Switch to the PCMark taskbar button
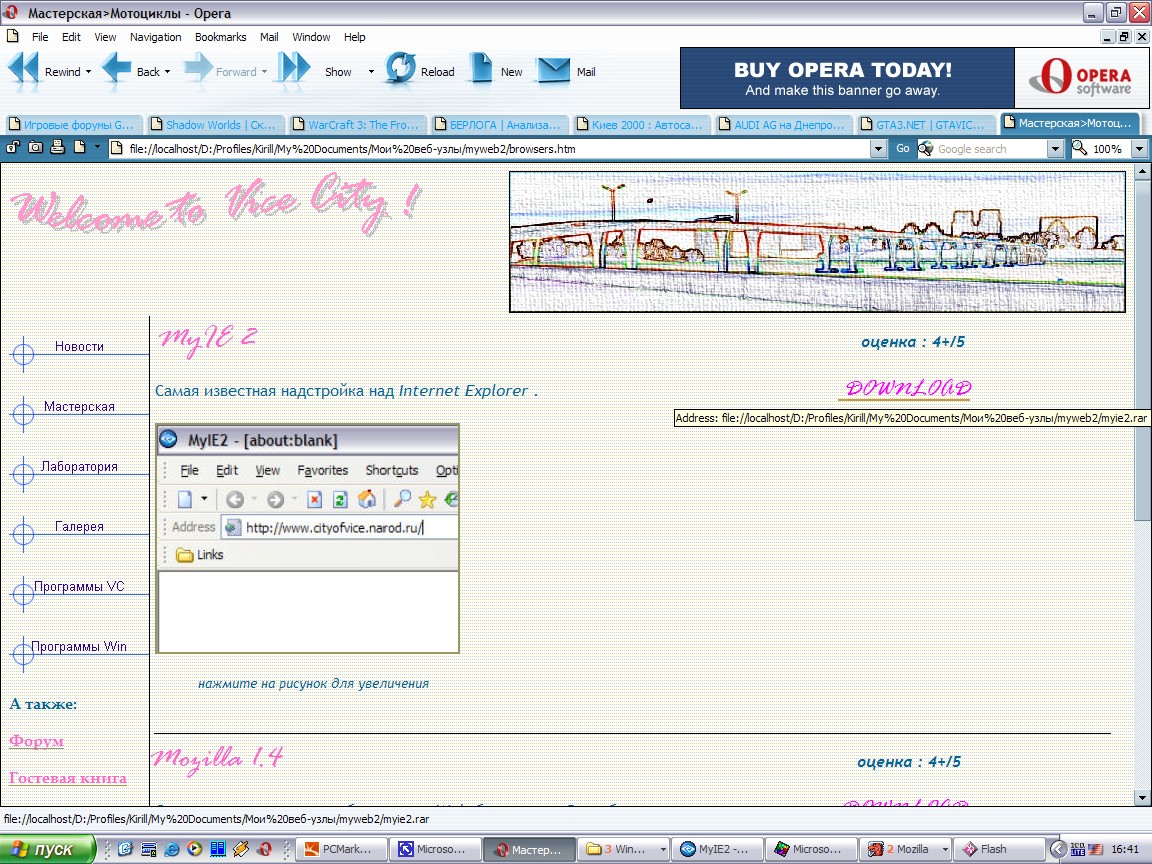The width and height of the screenshot is (1152, 864). coord(342,849)
